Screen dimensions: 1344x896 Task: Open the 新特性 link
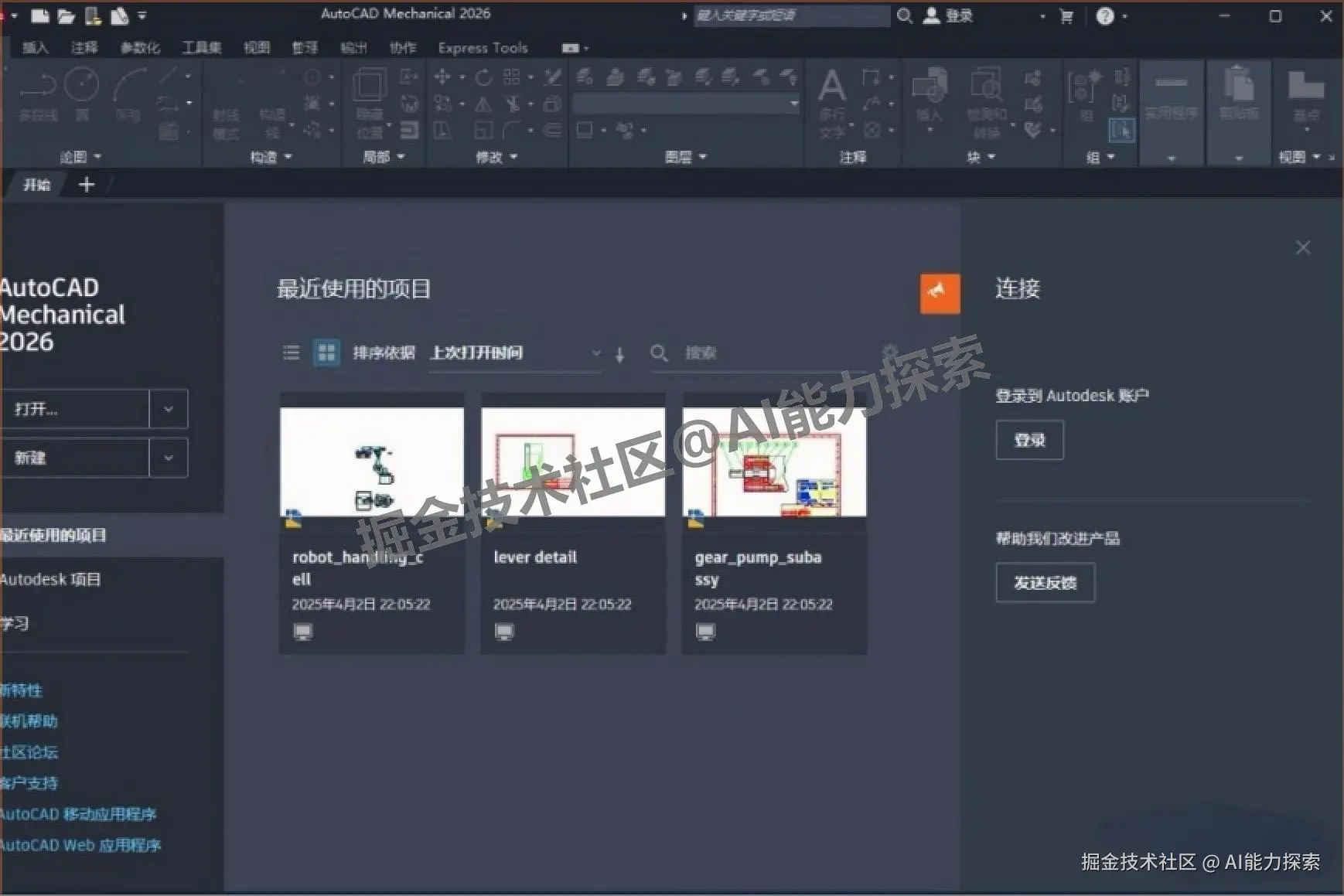tap(22, 690)
